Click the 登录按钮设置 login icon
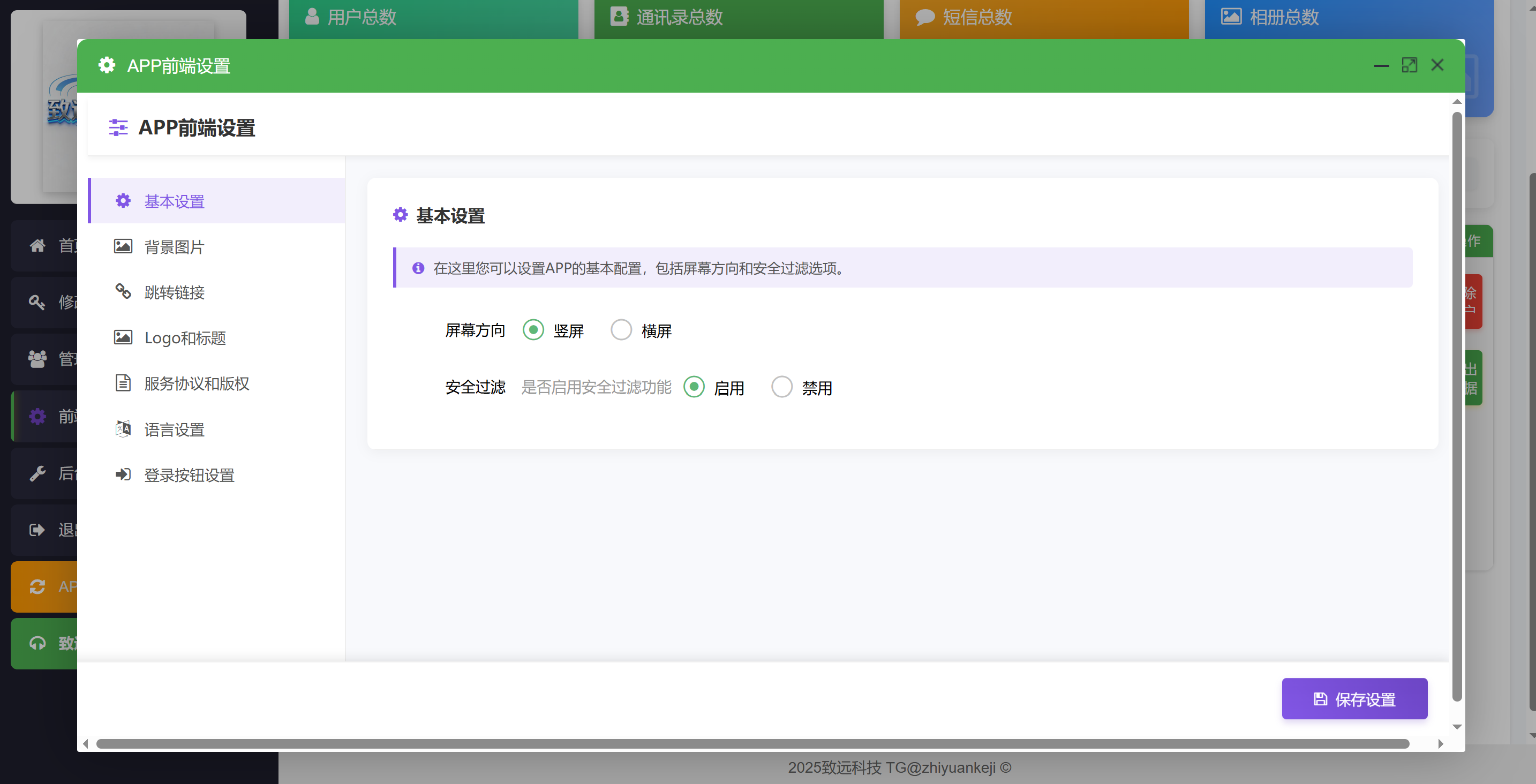Viewport: 1536px width, 784px height. 123,474
